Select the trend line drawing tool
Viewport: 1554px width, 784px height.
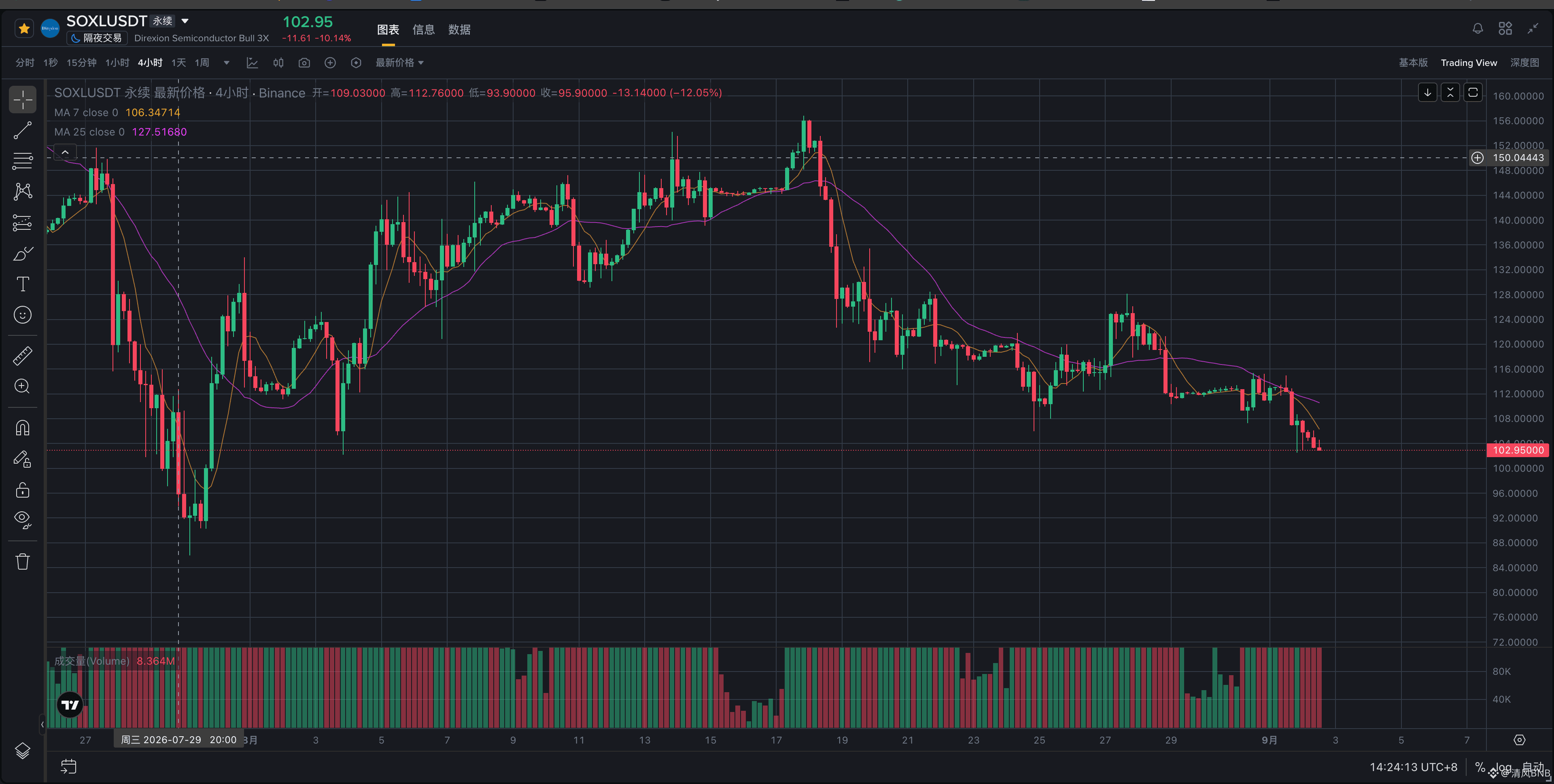pyautogui.click(x=22, y=130)
